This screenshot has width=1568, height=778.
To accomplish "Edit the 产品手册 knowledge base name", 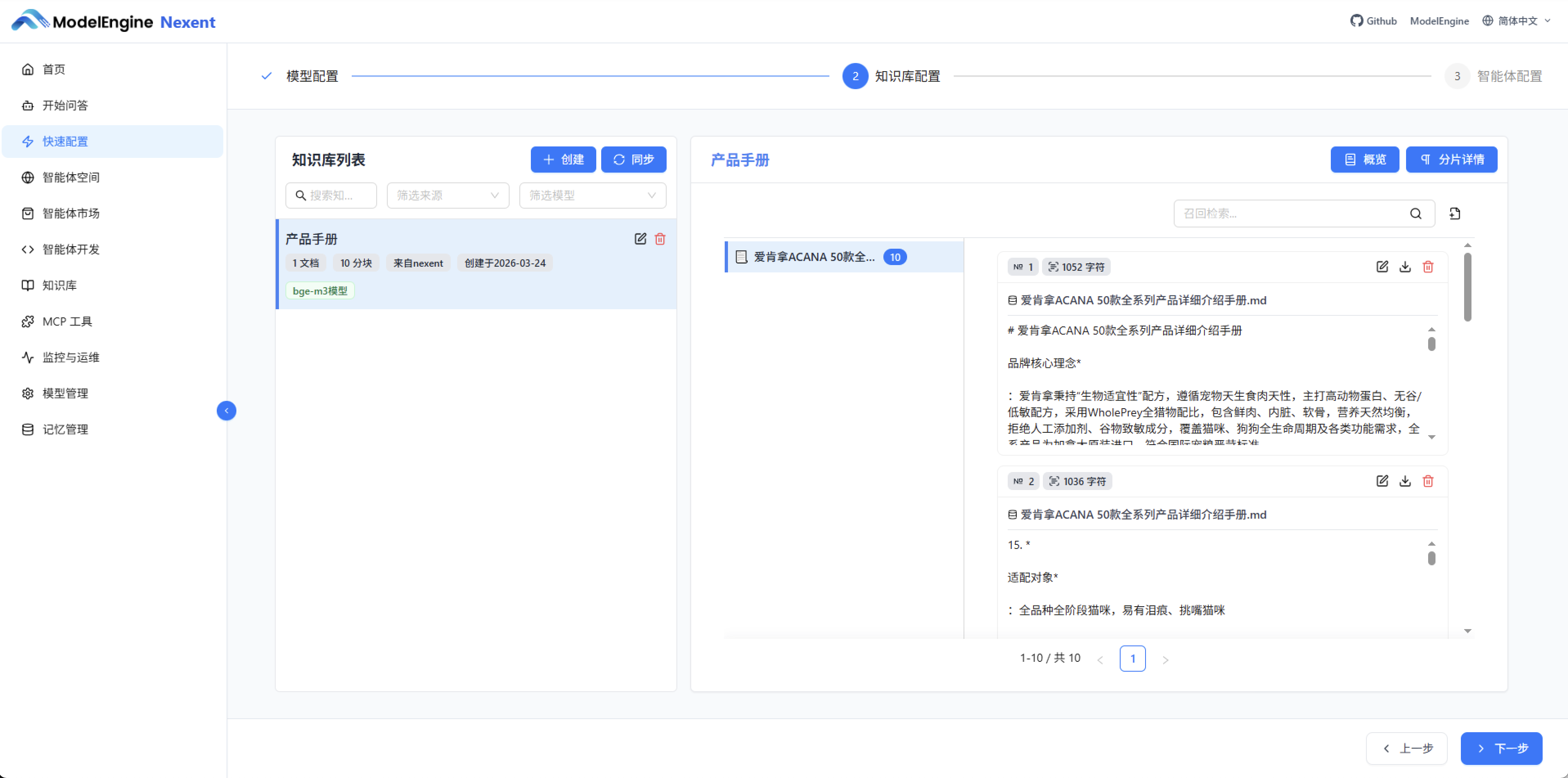I will [640, 238].
